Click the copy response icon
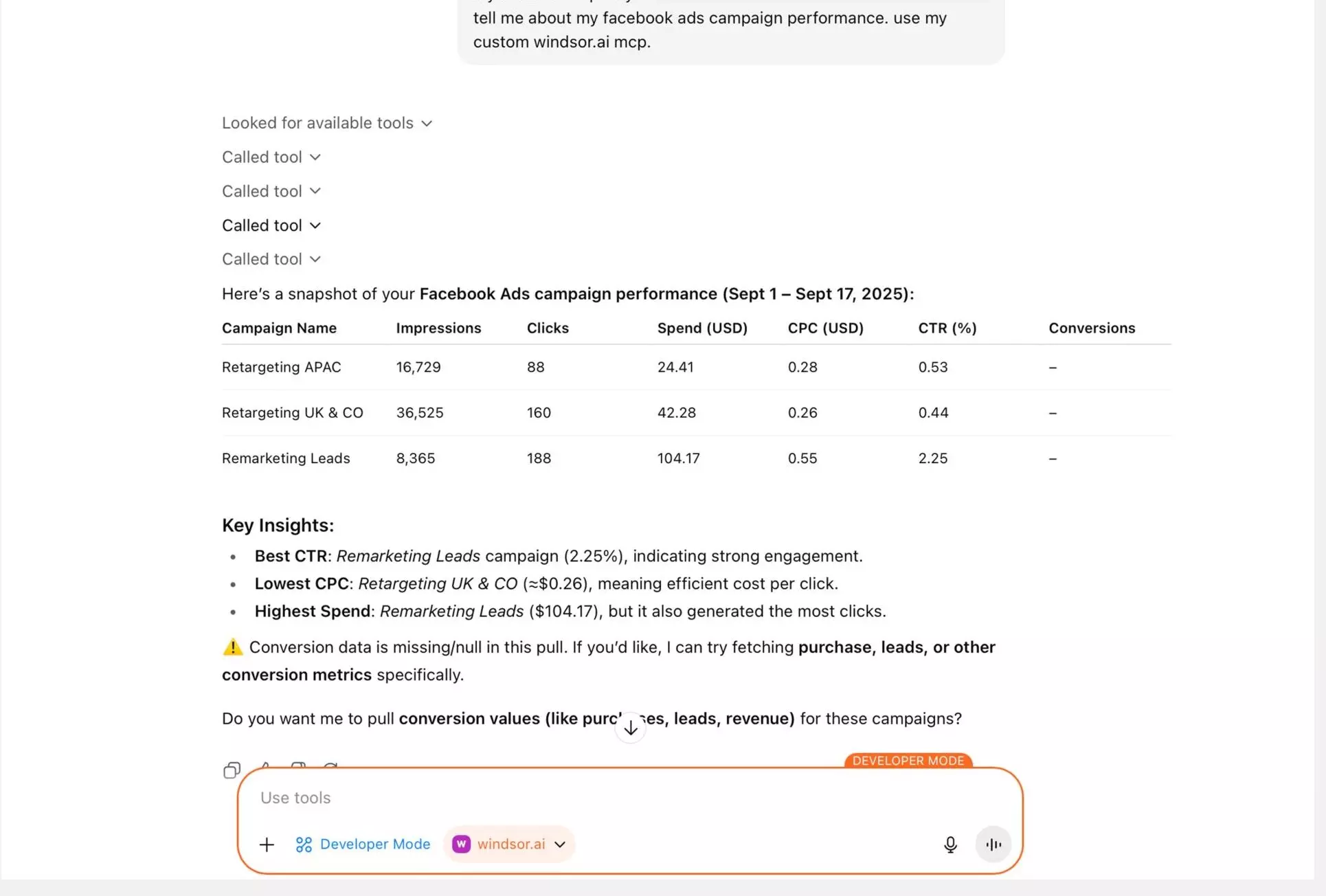Screen dimensions: 1326x896 pos(232,770)
